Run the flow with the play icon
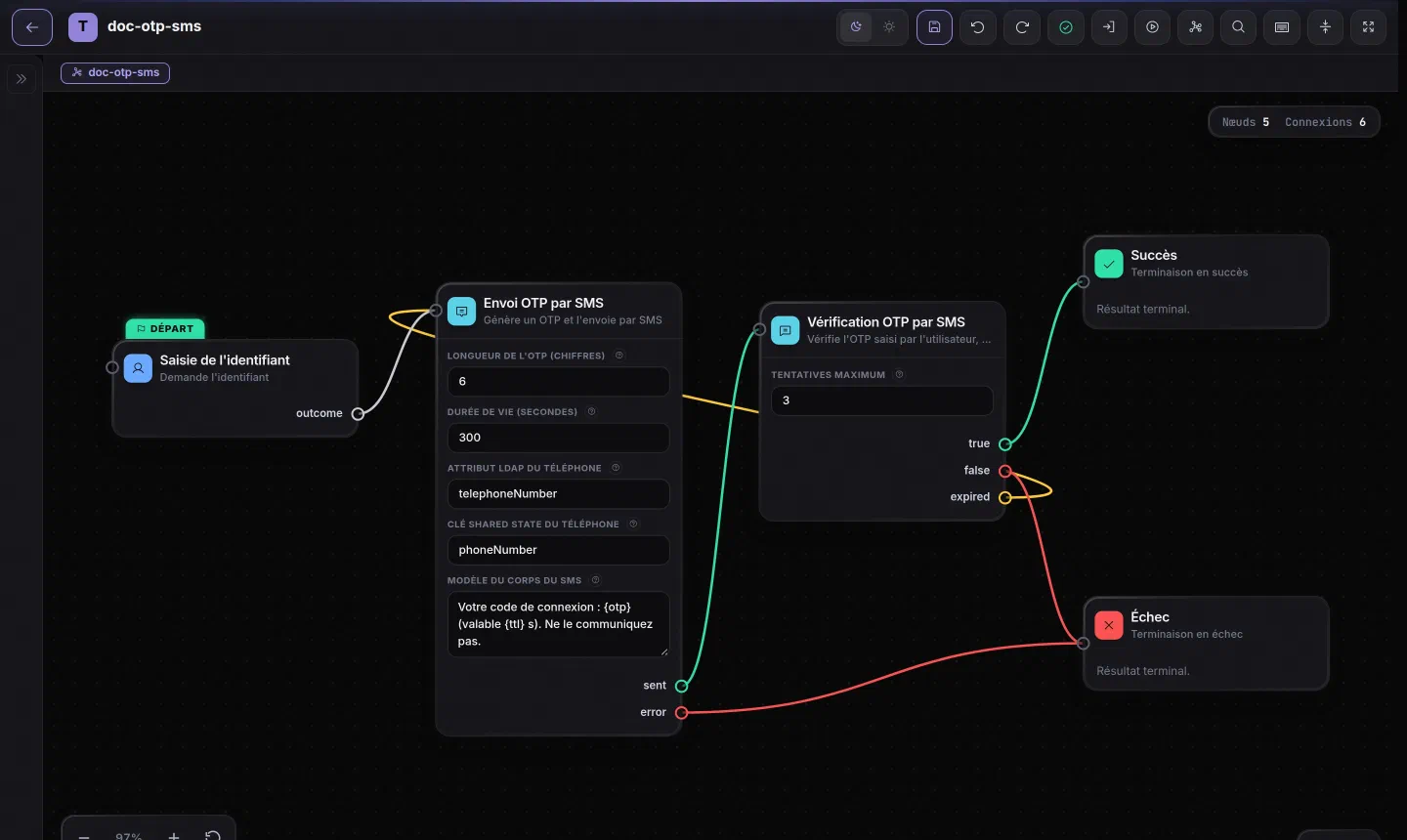Screen dimensions: 1407x840 [x=1153, y=27]
